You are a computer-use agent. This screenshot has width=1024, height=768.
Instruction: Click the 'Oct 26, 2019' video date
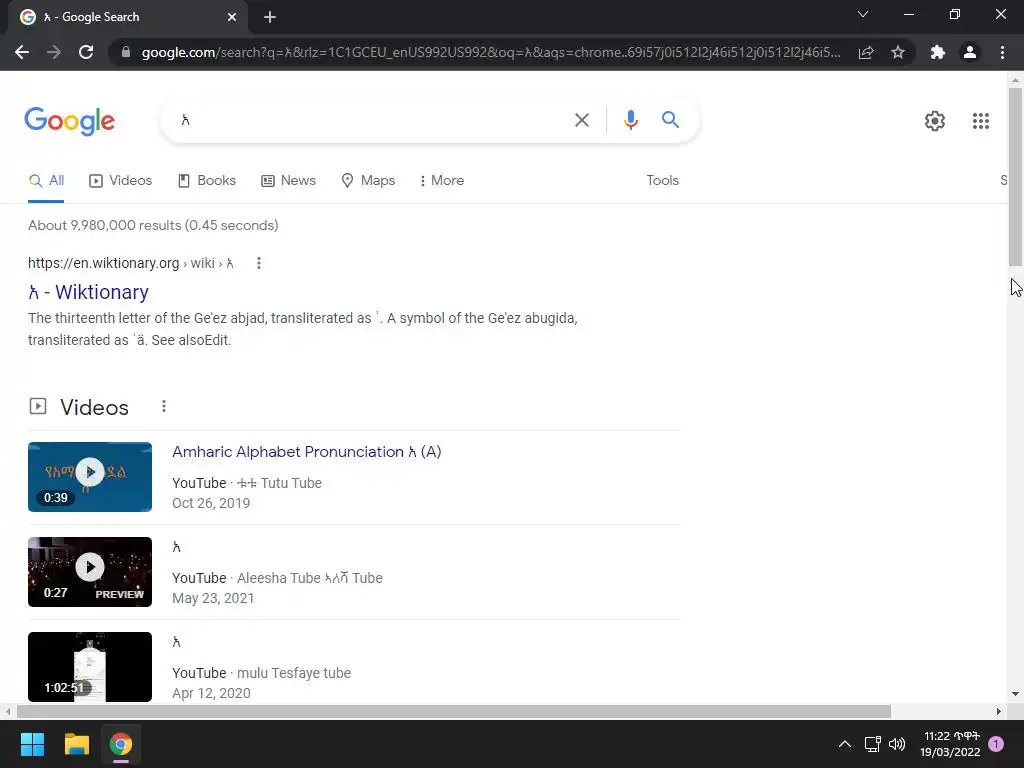point(211,503)
